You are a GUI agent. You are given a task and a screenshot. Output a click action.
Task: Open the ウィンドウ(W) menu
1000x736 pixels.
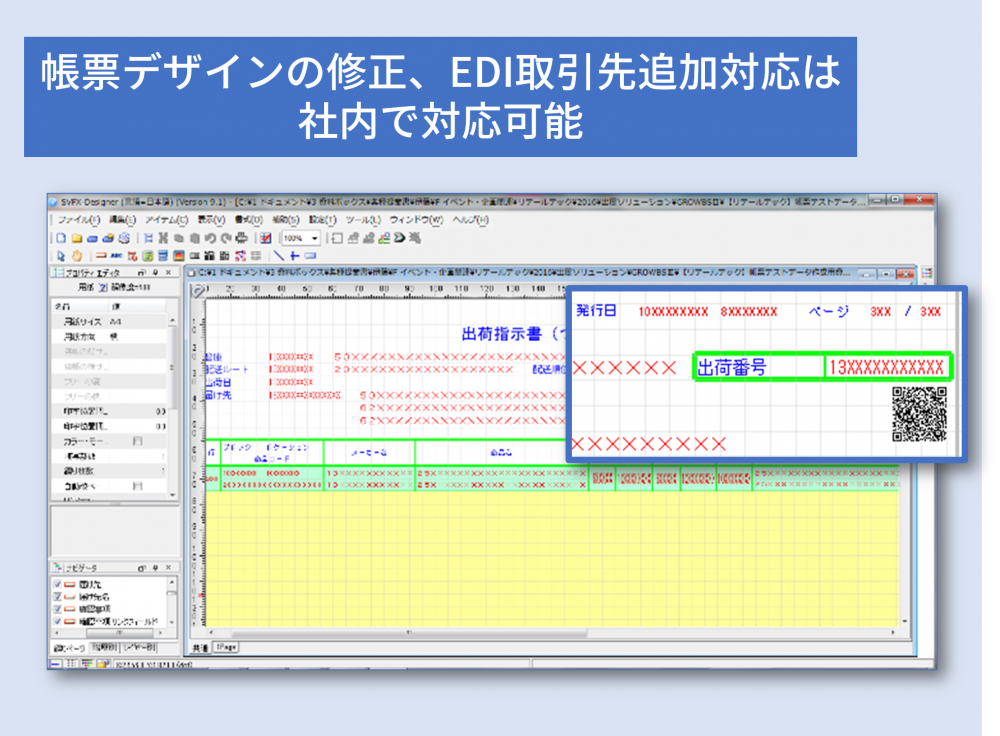416,220
